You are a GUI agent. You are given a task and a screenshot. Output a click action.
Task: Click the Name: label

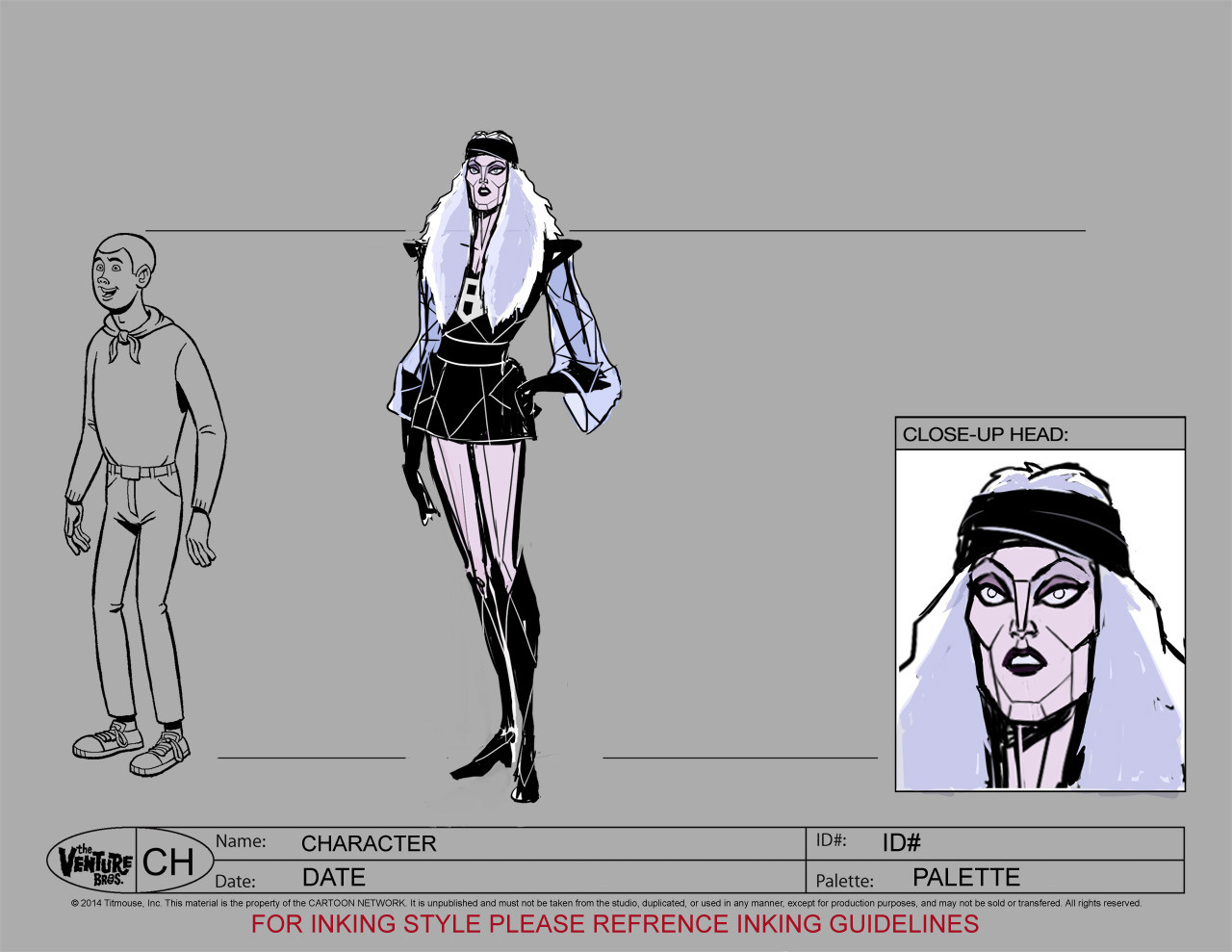pyautogui.click(x=241, y=841)
